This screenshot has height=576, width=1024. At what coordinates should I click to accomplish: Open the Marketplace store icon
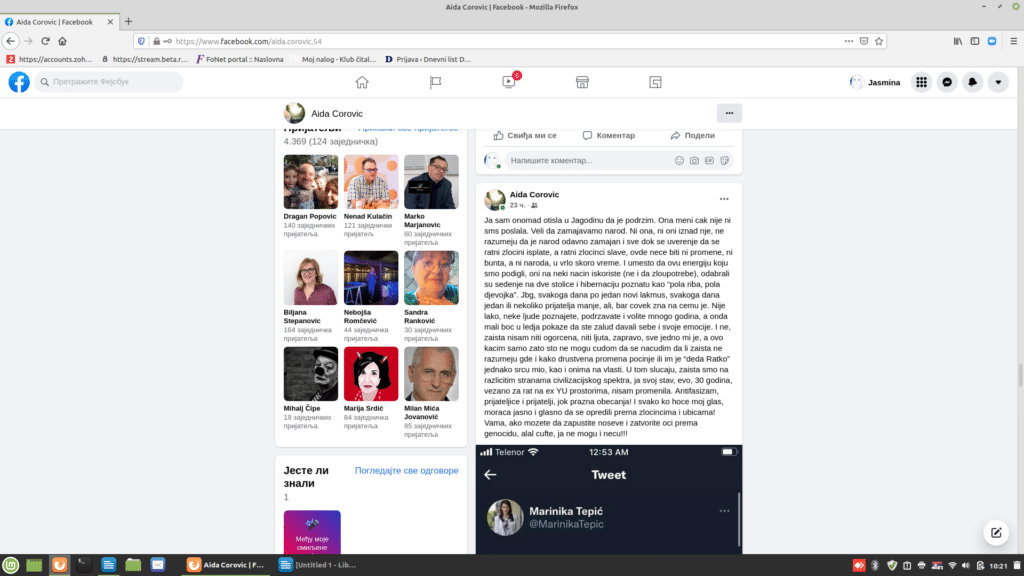582,82
